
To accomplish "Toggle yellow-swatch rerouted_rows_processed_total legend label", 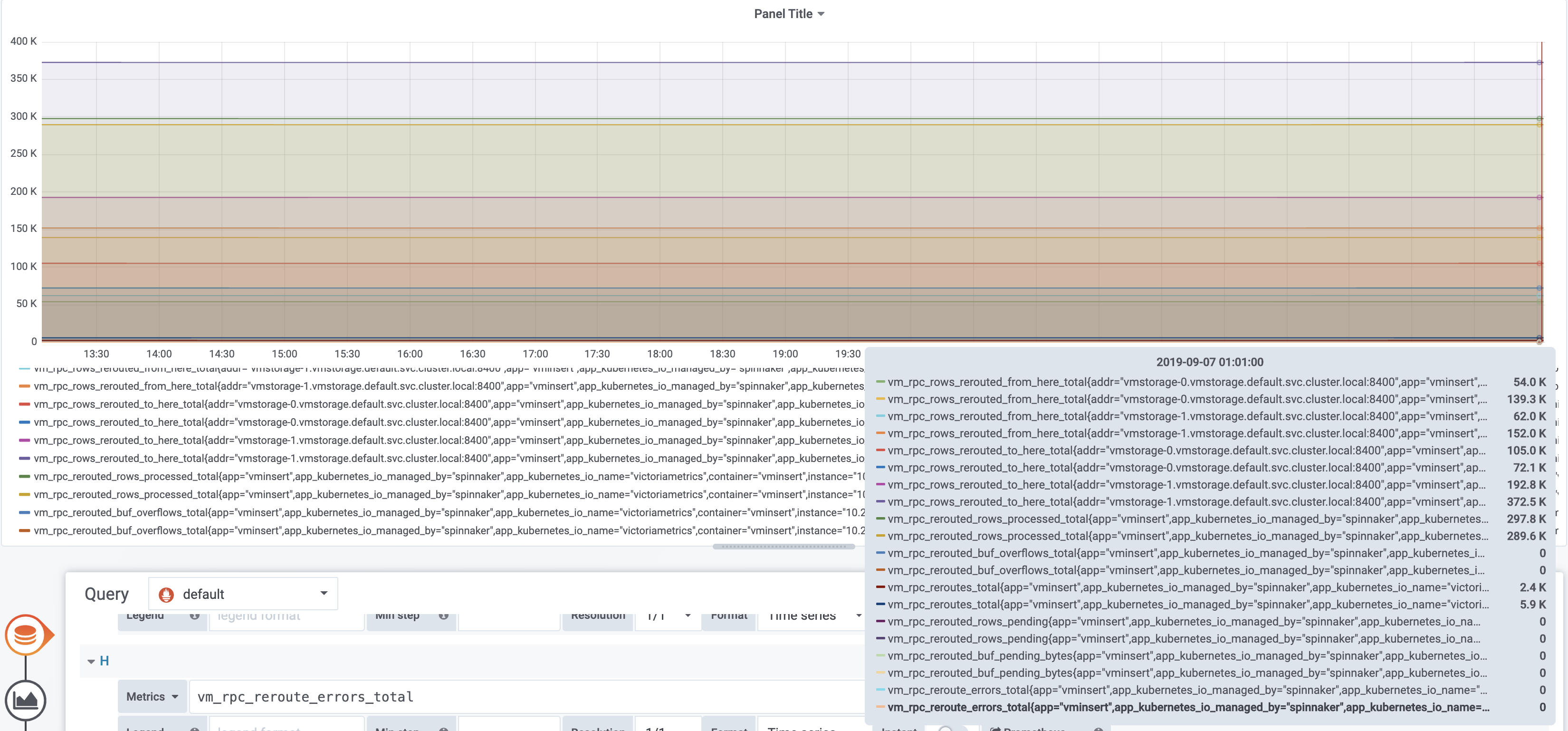I will pyautogui.click(x=449, y=494).
